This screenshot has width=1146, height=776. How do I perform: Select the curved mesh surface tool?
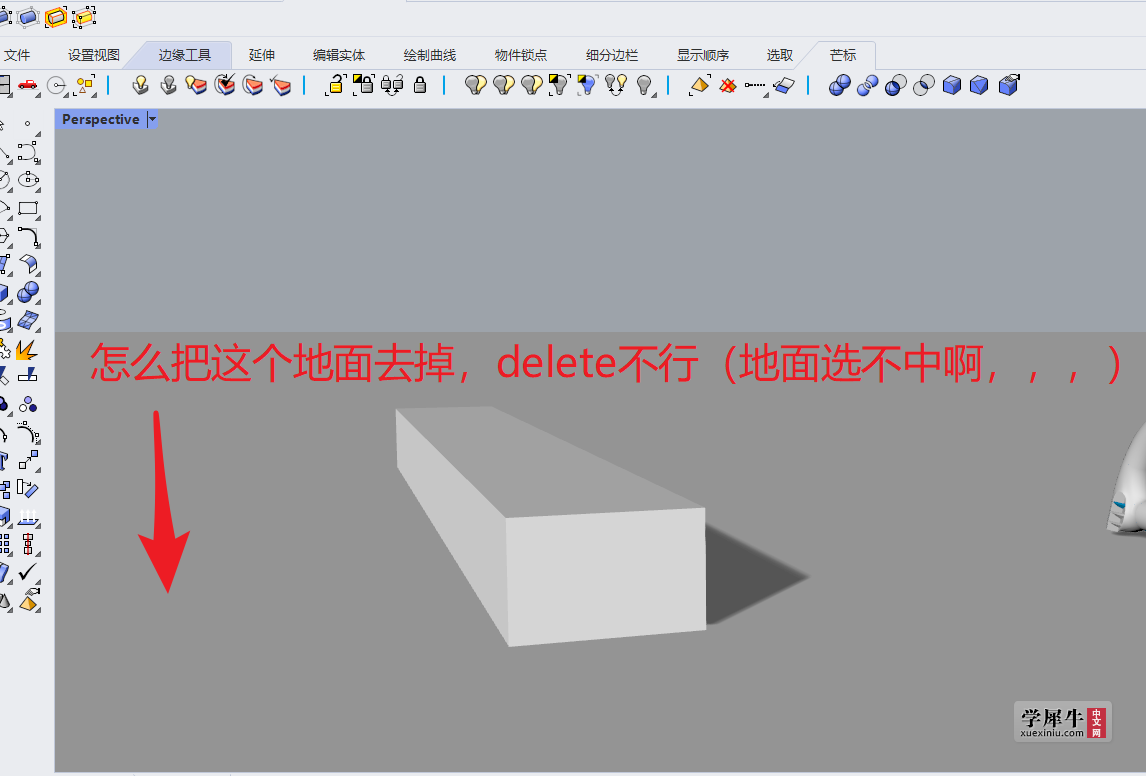28,320
